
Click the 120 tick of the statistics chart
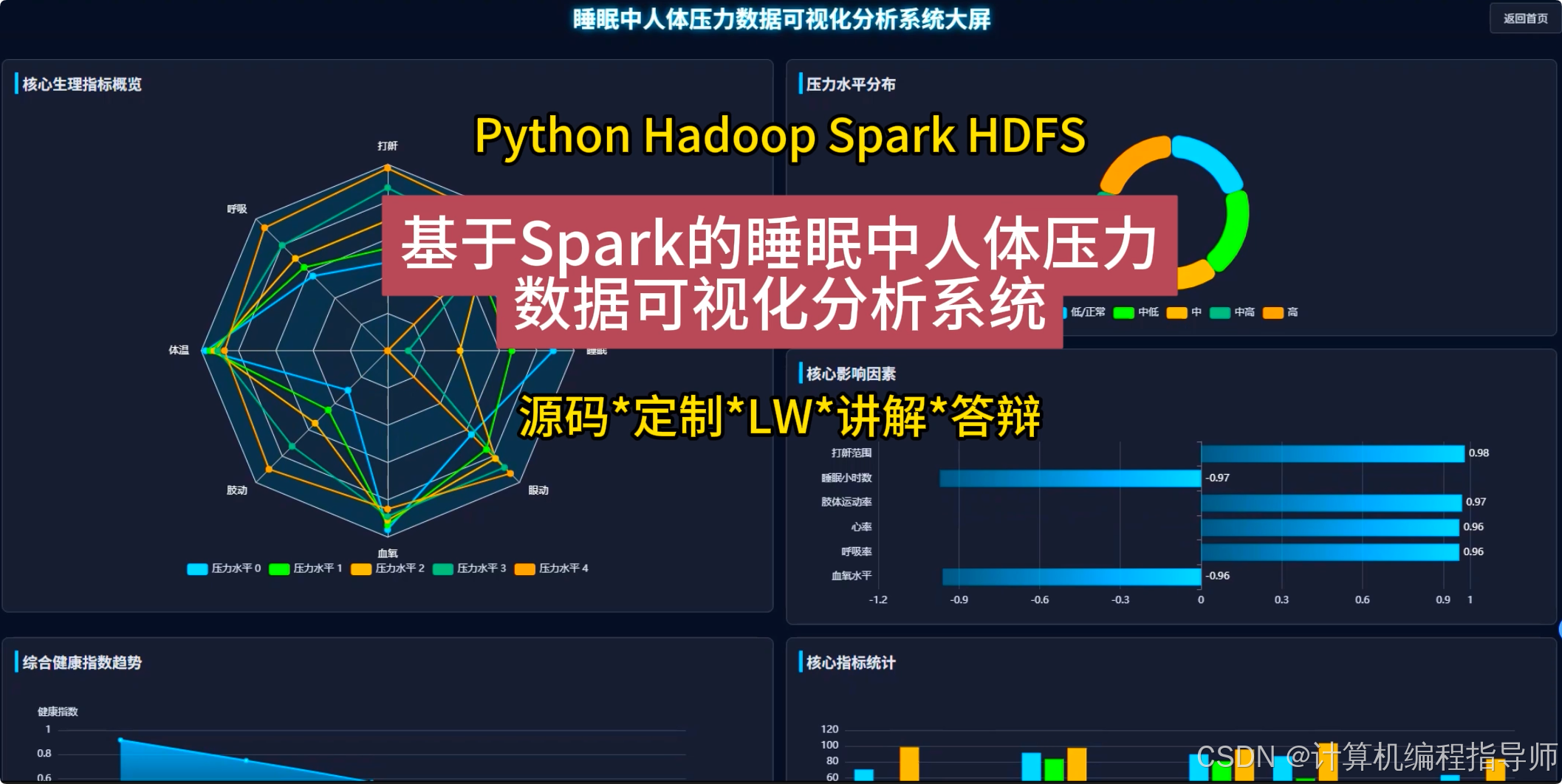click(829, 729)
